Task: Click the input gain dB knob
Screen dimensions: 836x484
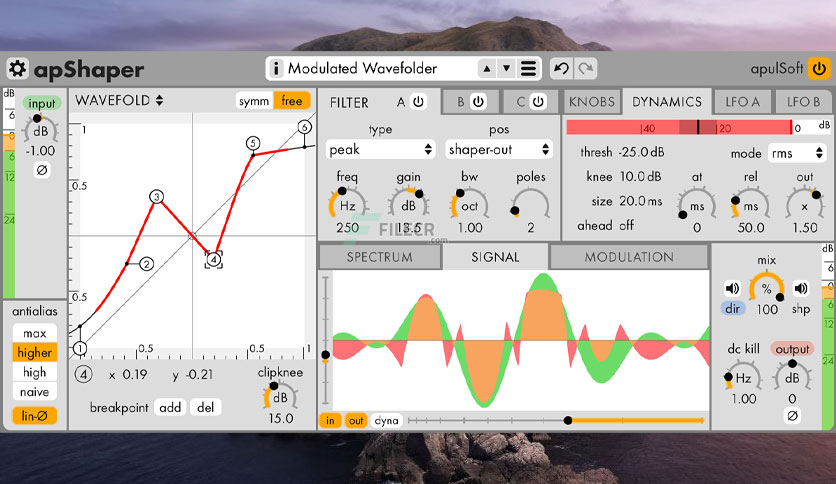Action: pos(41,131)
